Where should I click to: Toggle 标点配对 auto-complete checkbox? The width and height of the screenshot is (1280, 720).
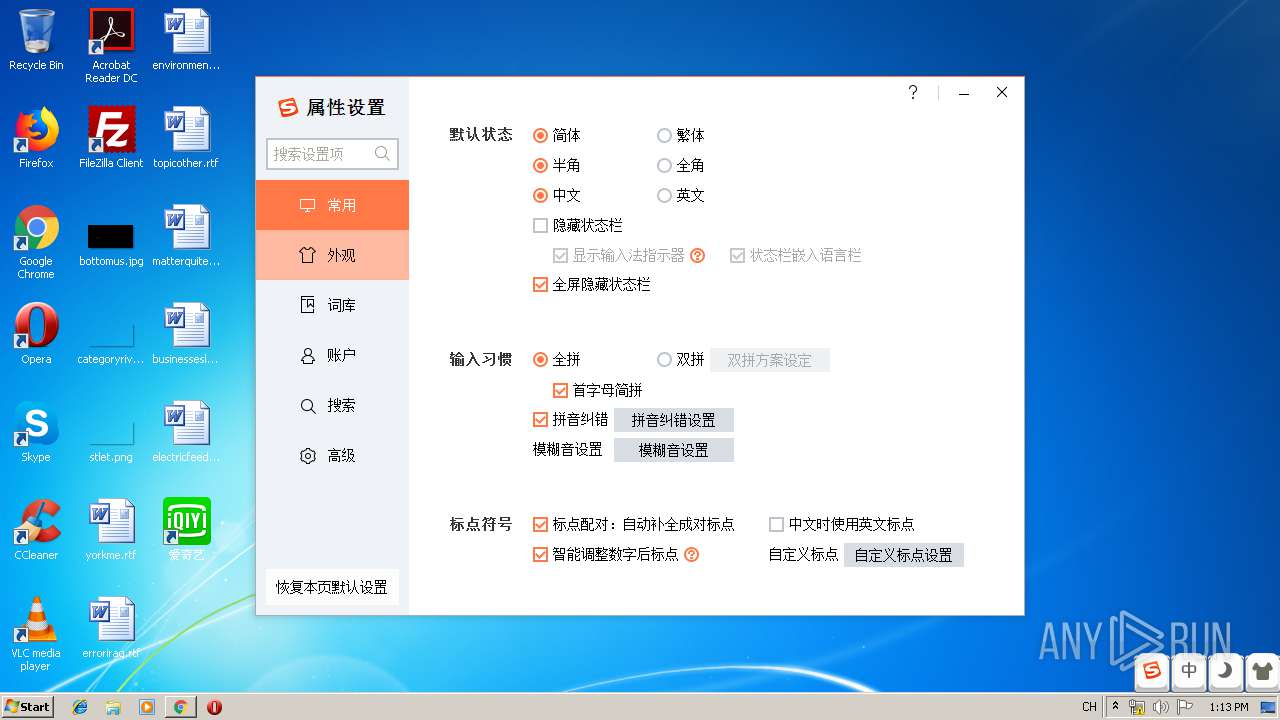[x=541, y=524]
